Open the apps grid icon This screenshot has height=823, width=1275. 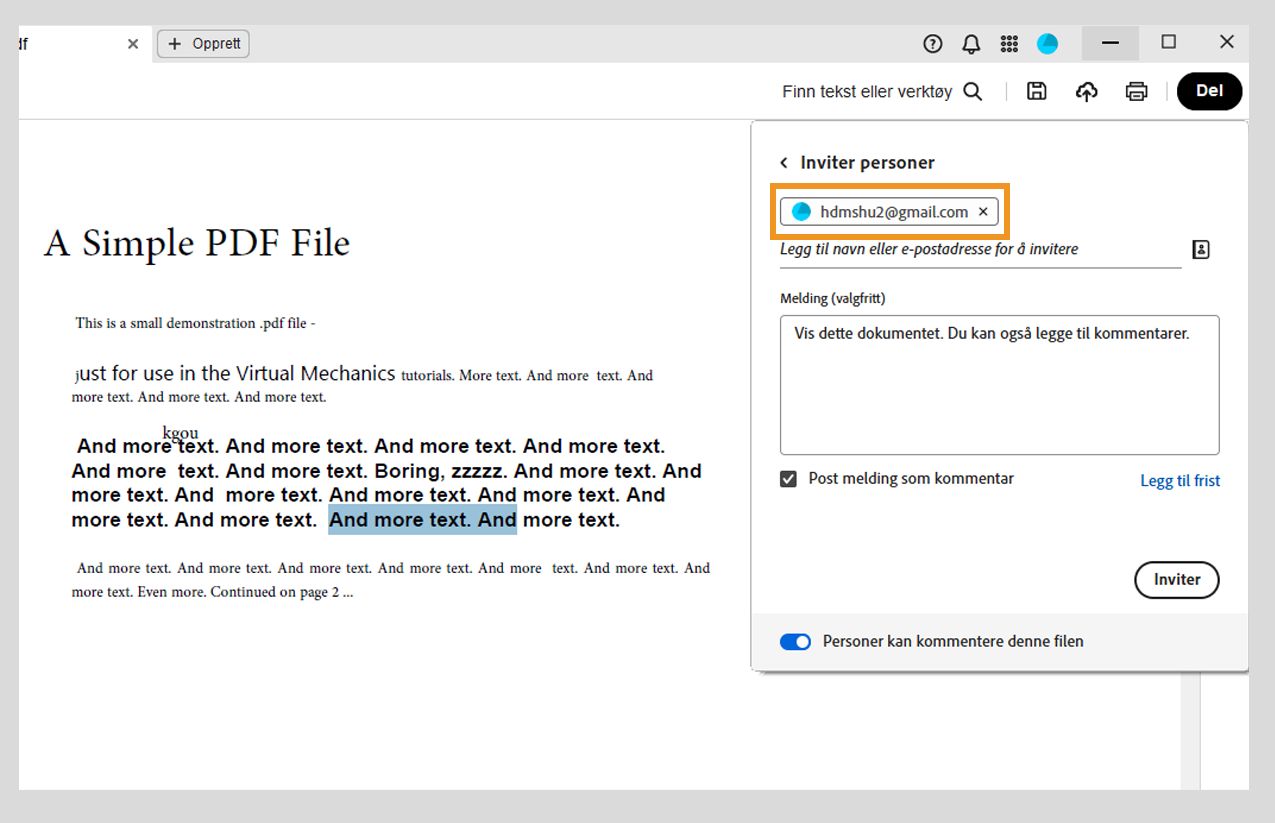click(1009, 43)
